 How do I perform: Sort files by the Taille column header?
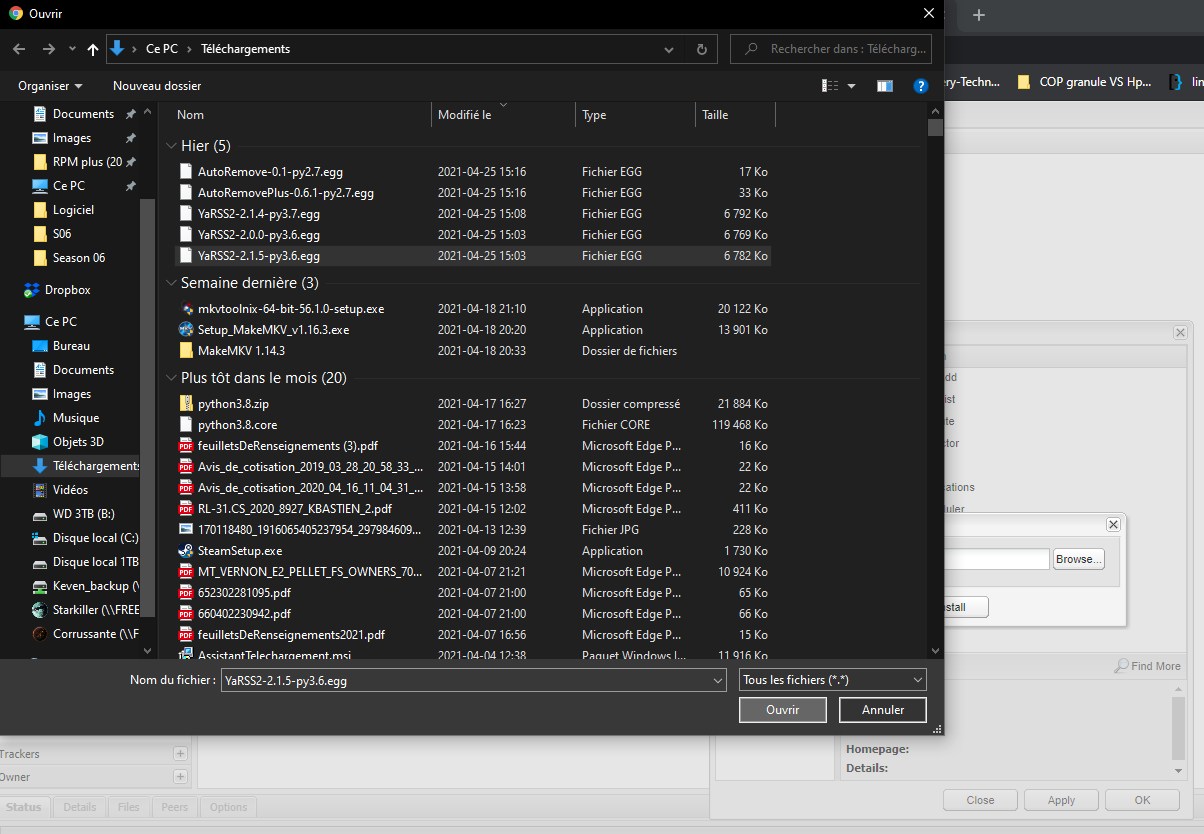coord(735,115)
